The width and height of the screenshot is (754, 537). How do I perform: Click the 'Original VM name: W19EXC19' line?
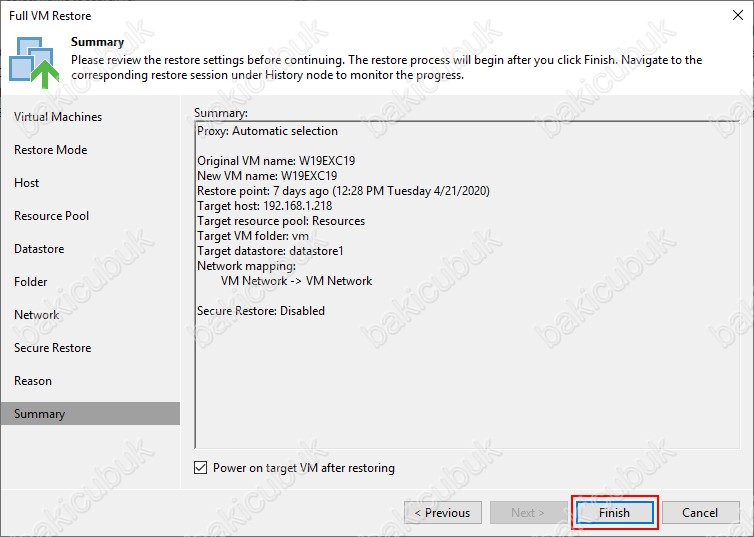276,161
